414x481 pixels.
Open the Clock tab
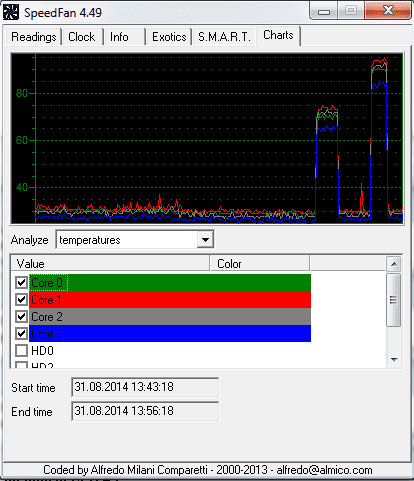tap(82, 37)
